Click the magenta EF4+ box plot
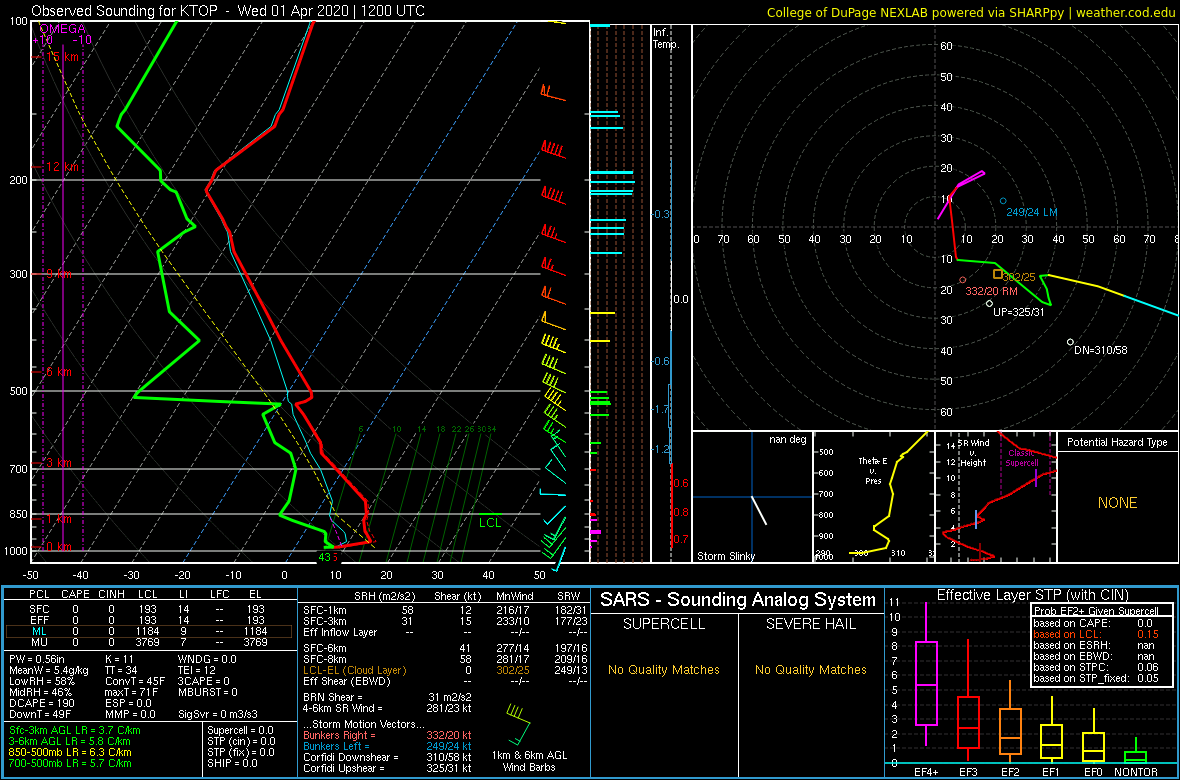 (926, 674)
